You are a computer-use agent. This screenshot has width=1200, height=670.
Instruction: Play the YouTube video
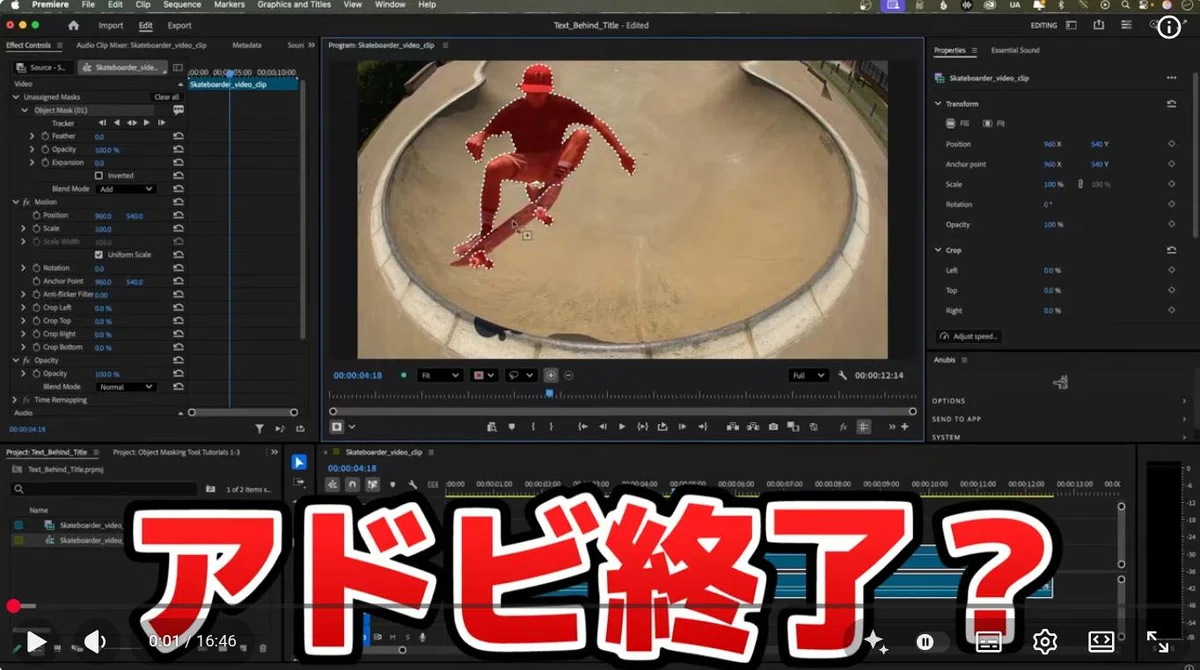(36, 641)
